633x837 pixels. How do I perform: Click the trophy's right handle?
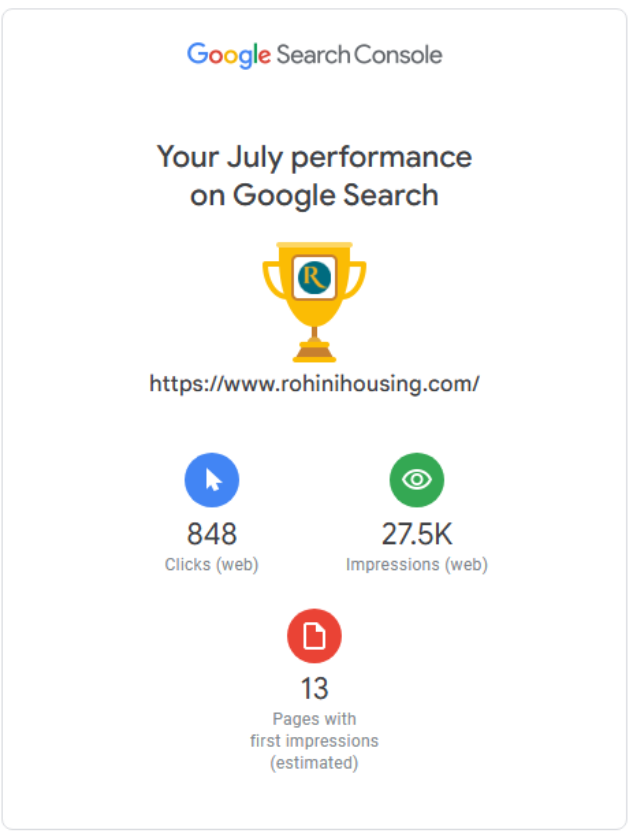pyautogui.click(x=355, y=279)
